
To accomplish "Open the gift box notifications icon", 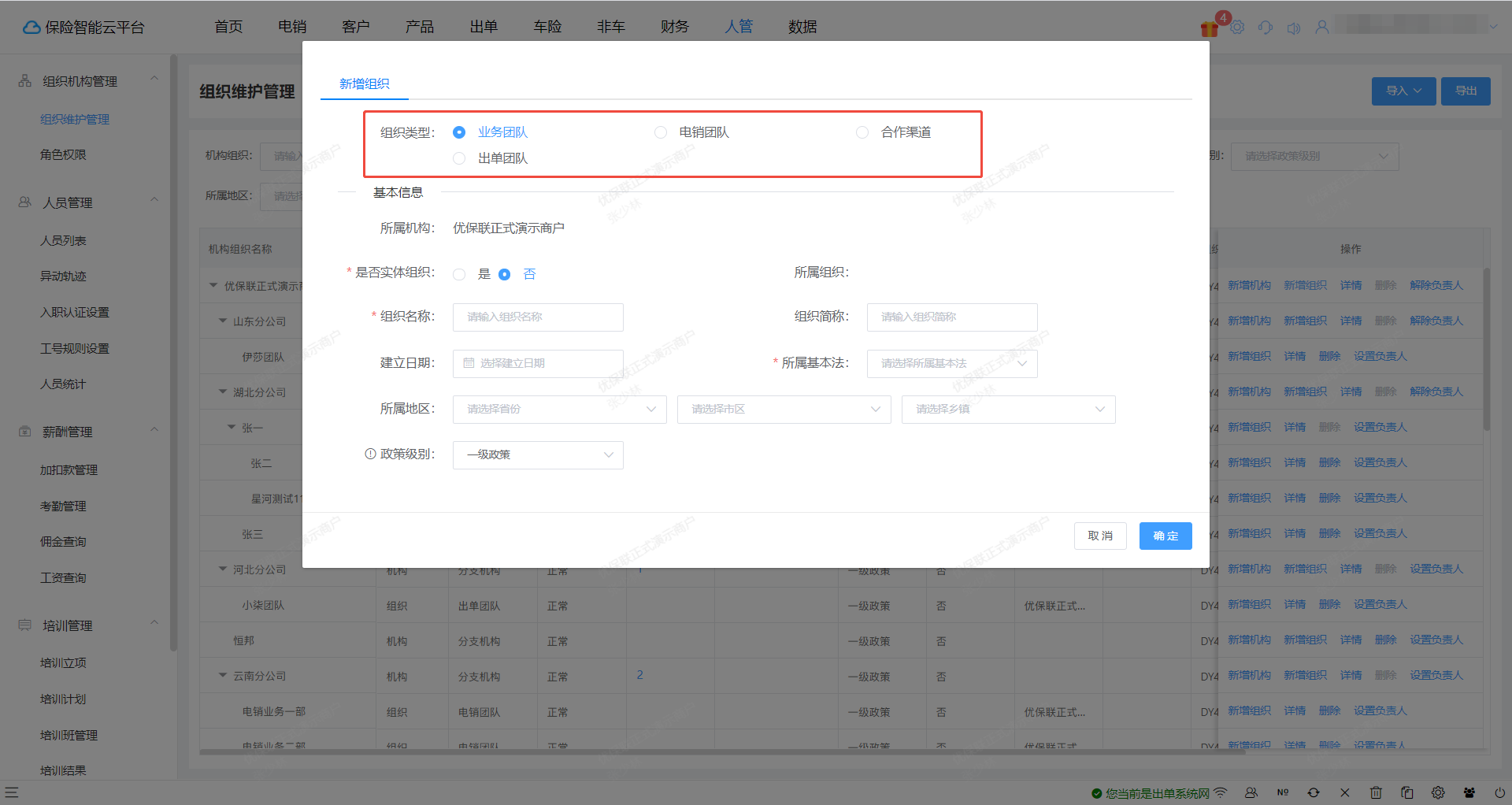I will (1209, 29).
